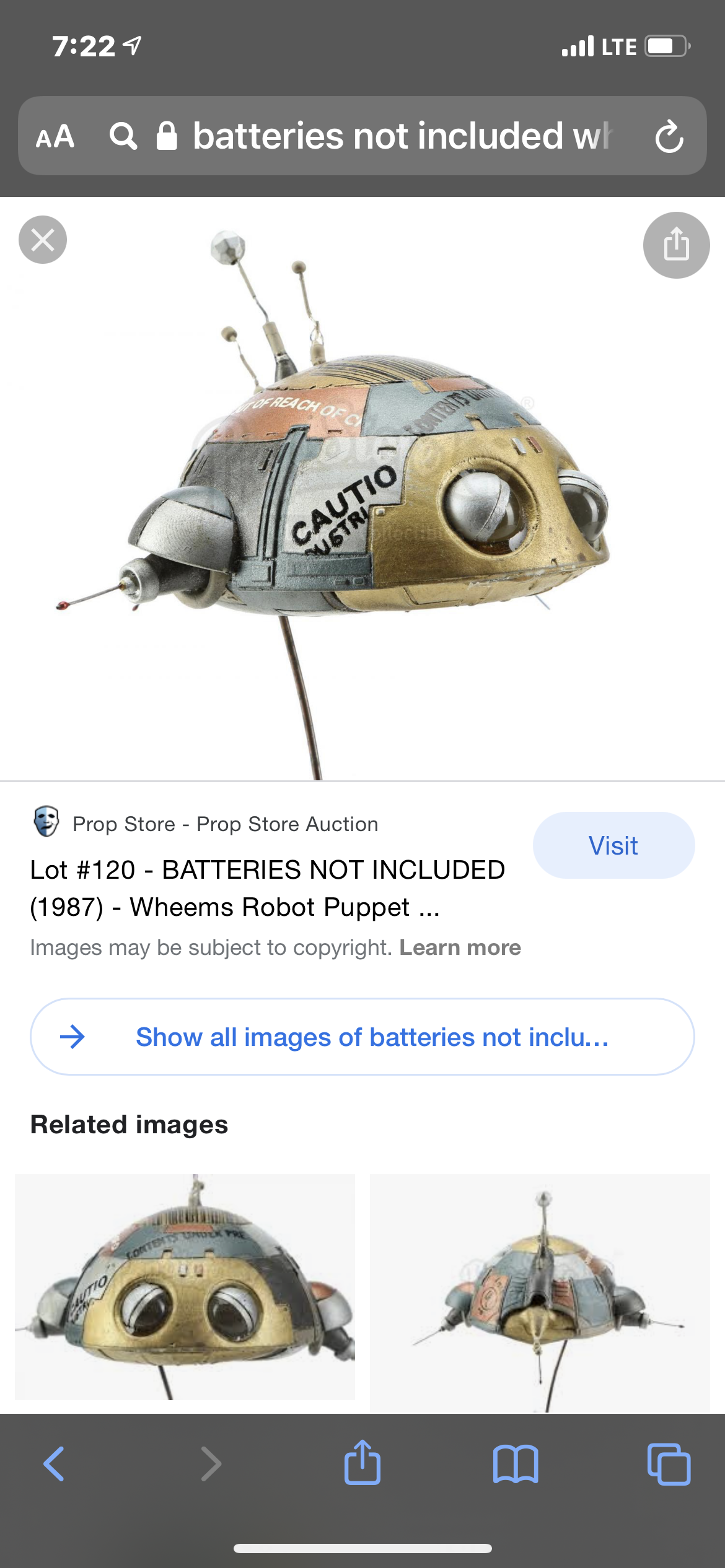Tap the address bar search text
Screen dimensions: 725x1568
click(403, 136)
